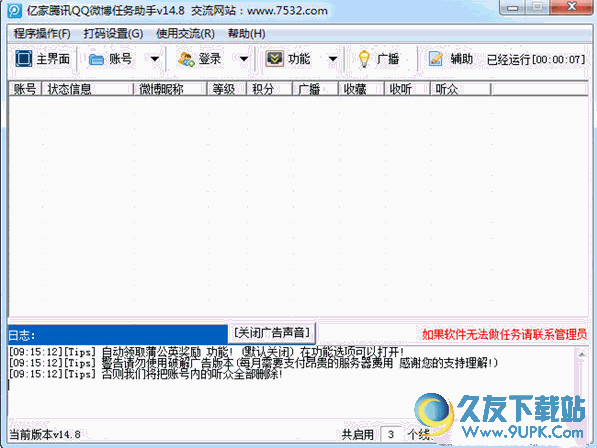597x448 pixels.
Task: Sort by the 积分 column header
Action: point(270,89)
